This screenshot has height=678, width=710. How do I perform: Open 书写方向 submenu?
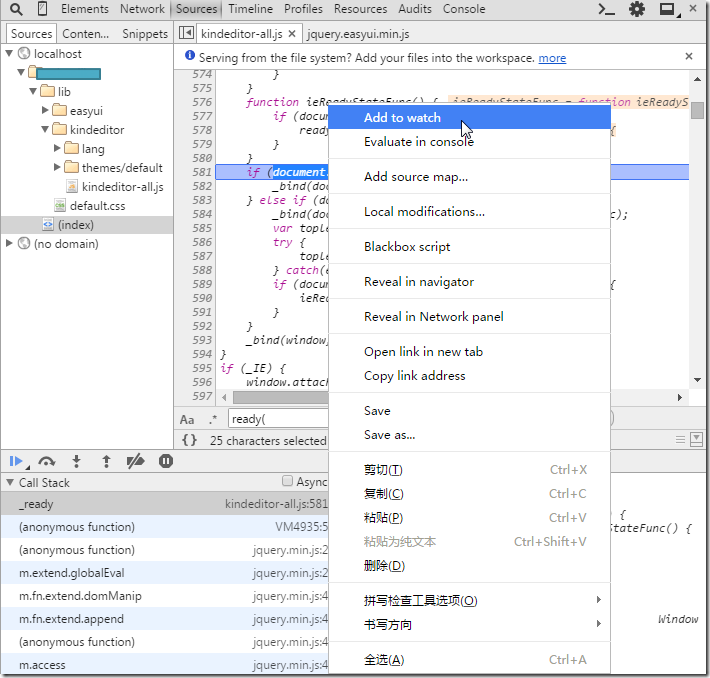(x=470, y=625)
